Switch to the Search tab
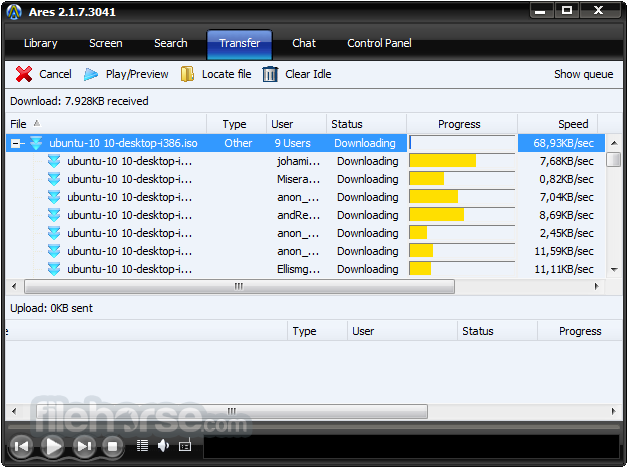The image size is (628, 468). click(x=171, y=43)
